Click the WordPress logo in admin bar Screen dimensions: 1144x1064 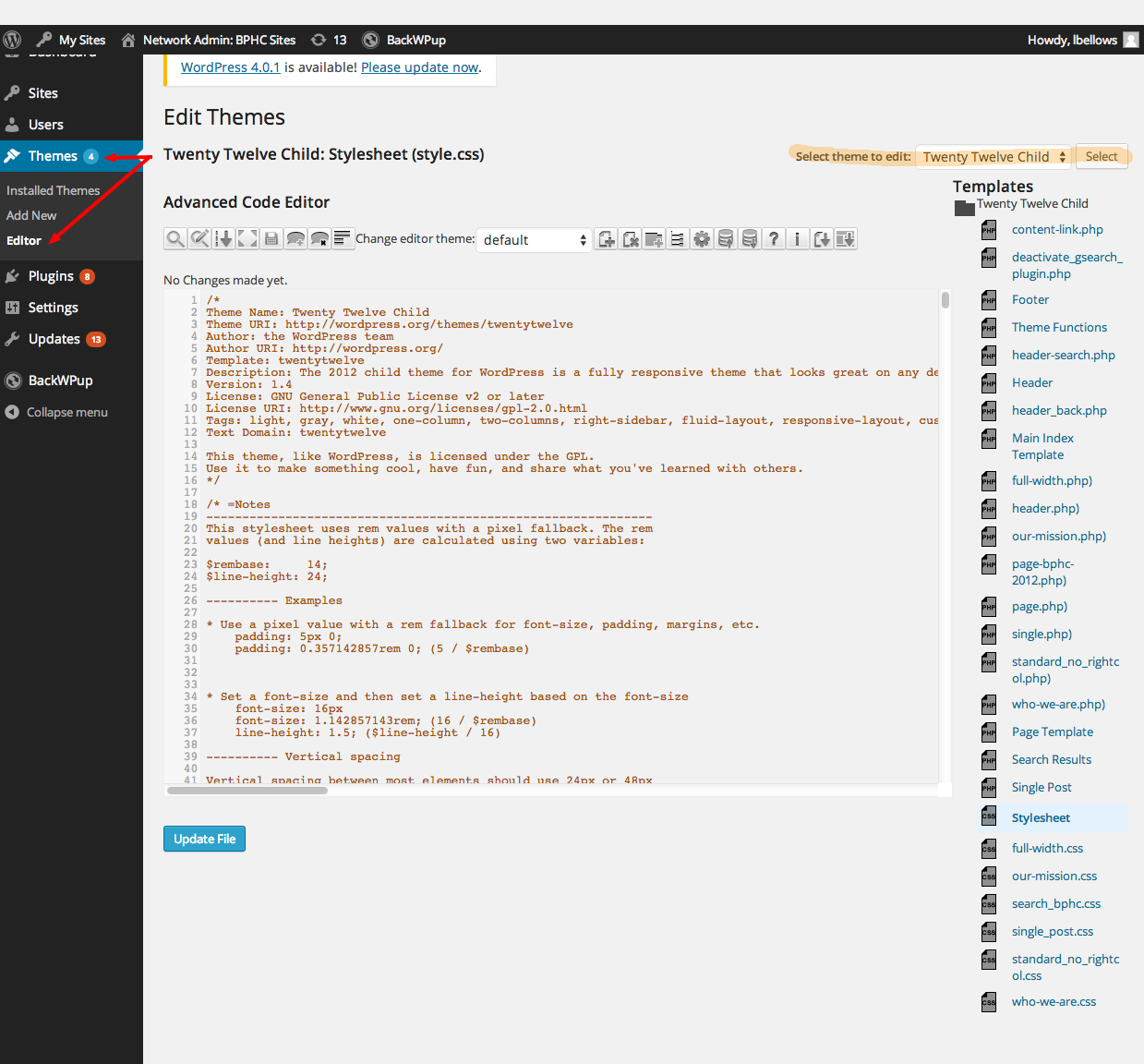point(12,40)
